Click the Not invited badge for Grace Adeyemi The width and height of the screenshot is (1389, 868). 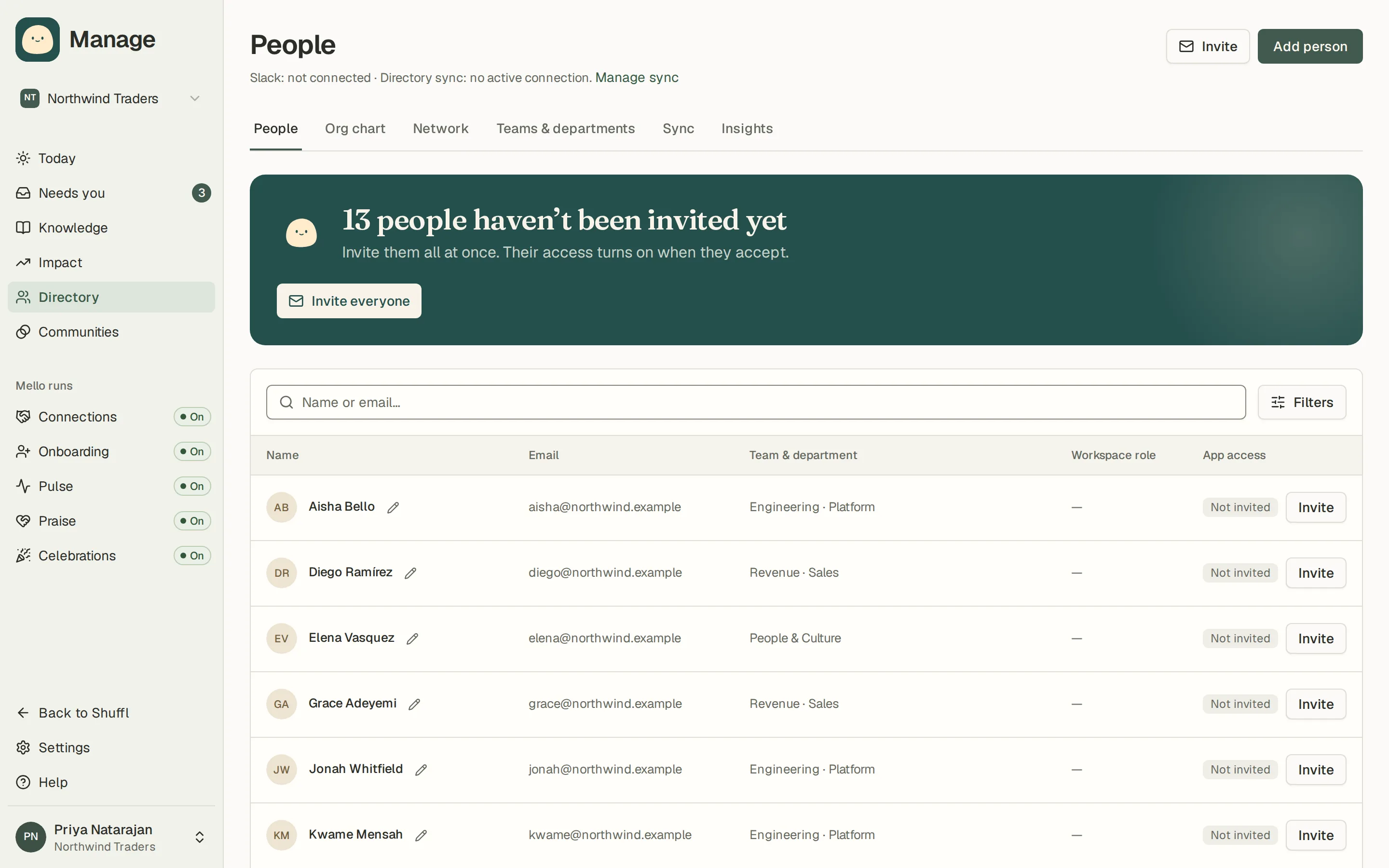click(1240, 704)
